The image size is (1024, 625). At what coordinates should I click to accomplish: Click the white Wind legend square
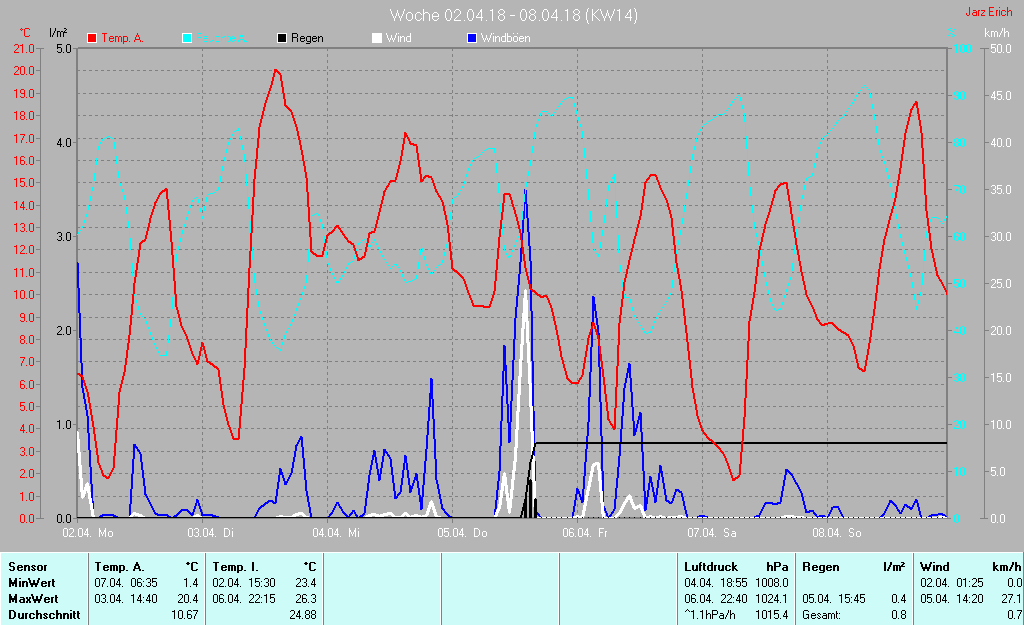(377, 38)
